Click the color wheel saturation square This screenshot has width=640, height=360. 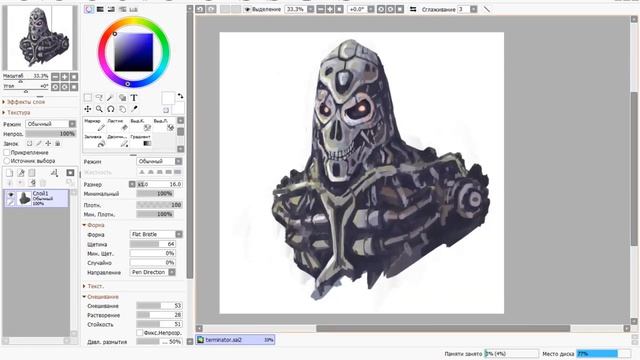pyautogui.click(x=133, y=53)
